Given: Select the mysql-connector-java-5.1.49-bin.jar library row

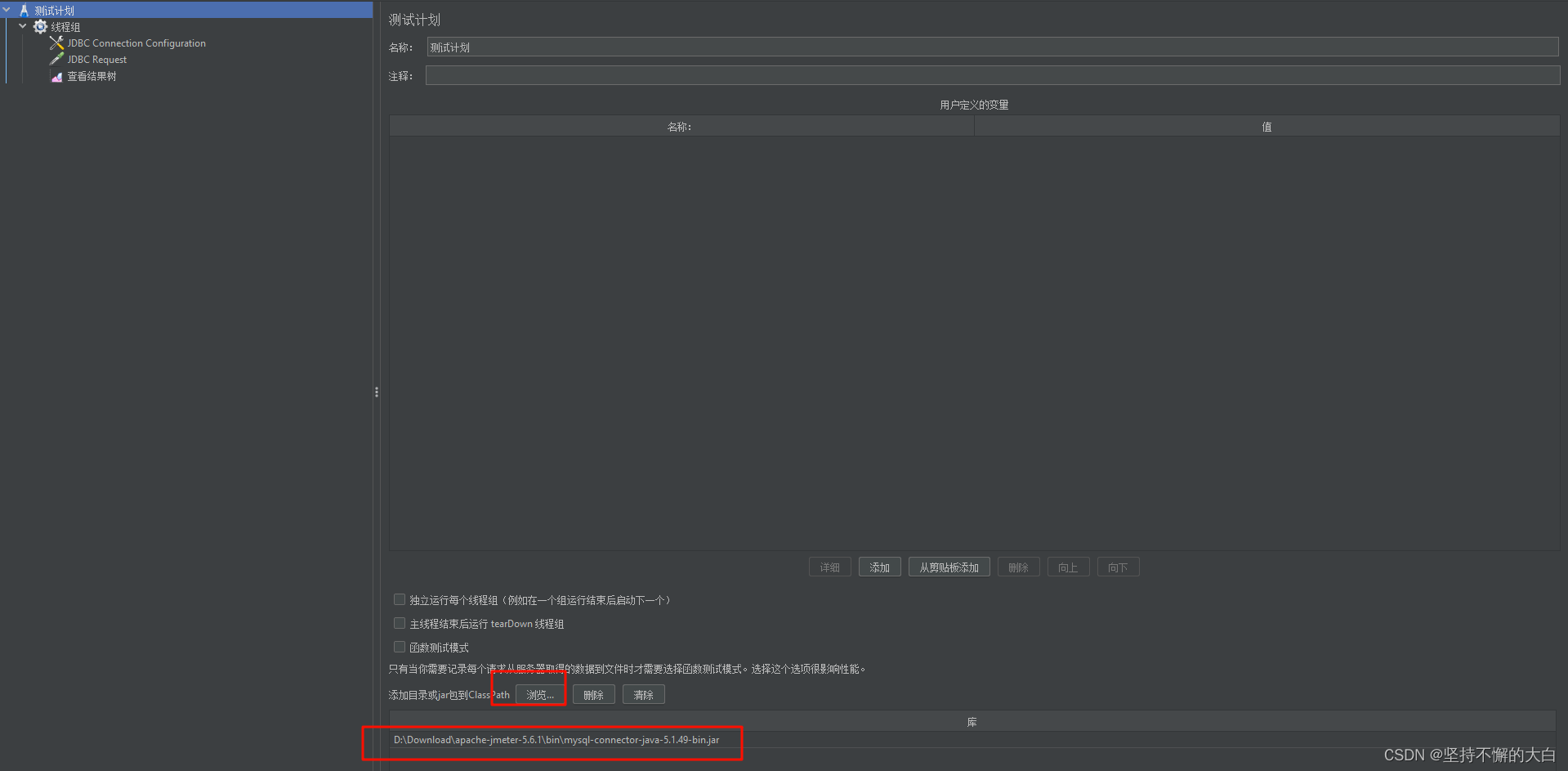Looking at the screenshot, I should [x=972, y=740].
